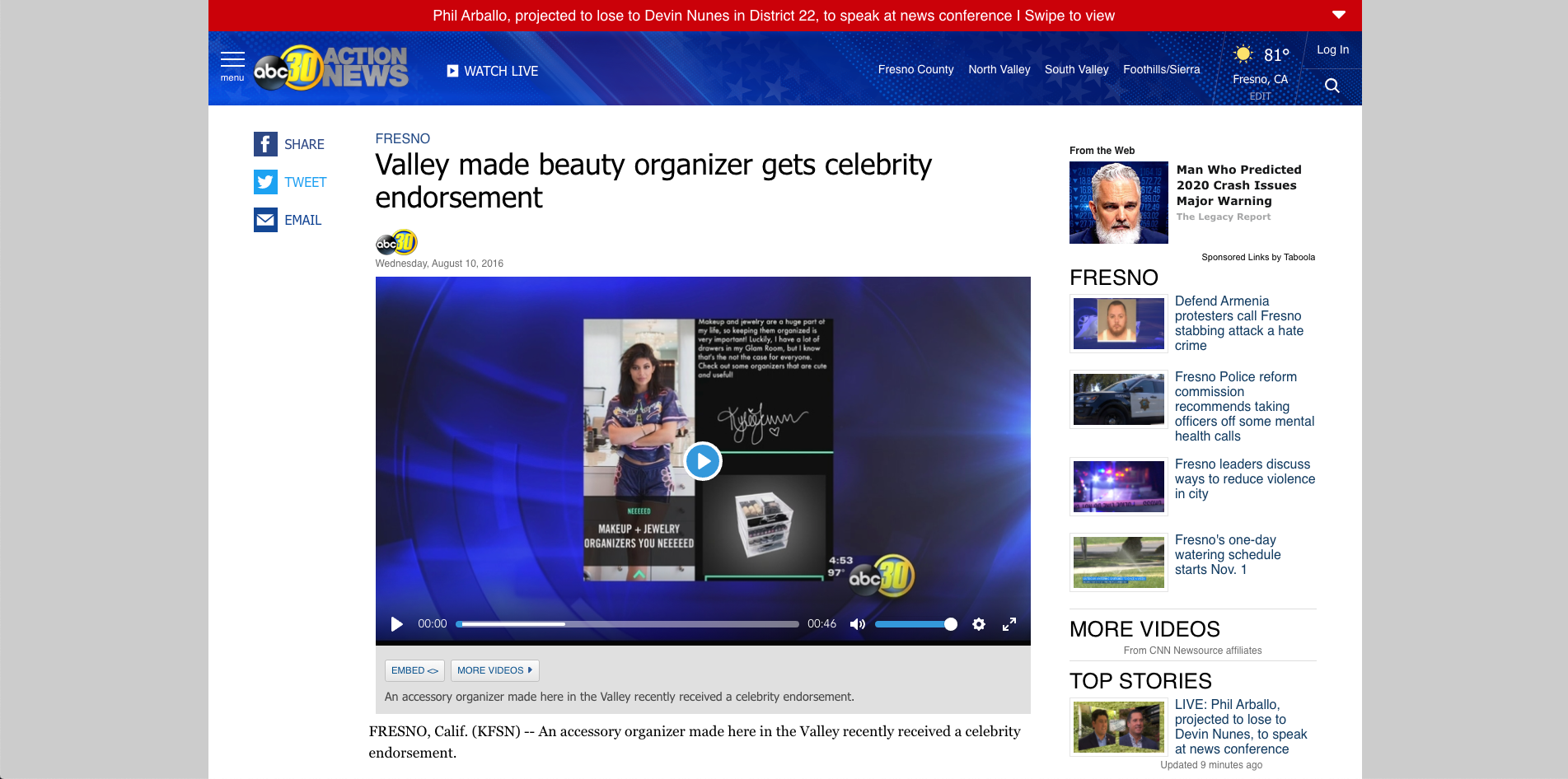The image size is (1568, 779).
Task: Open the hamburger menu icon
Action: 232,61
